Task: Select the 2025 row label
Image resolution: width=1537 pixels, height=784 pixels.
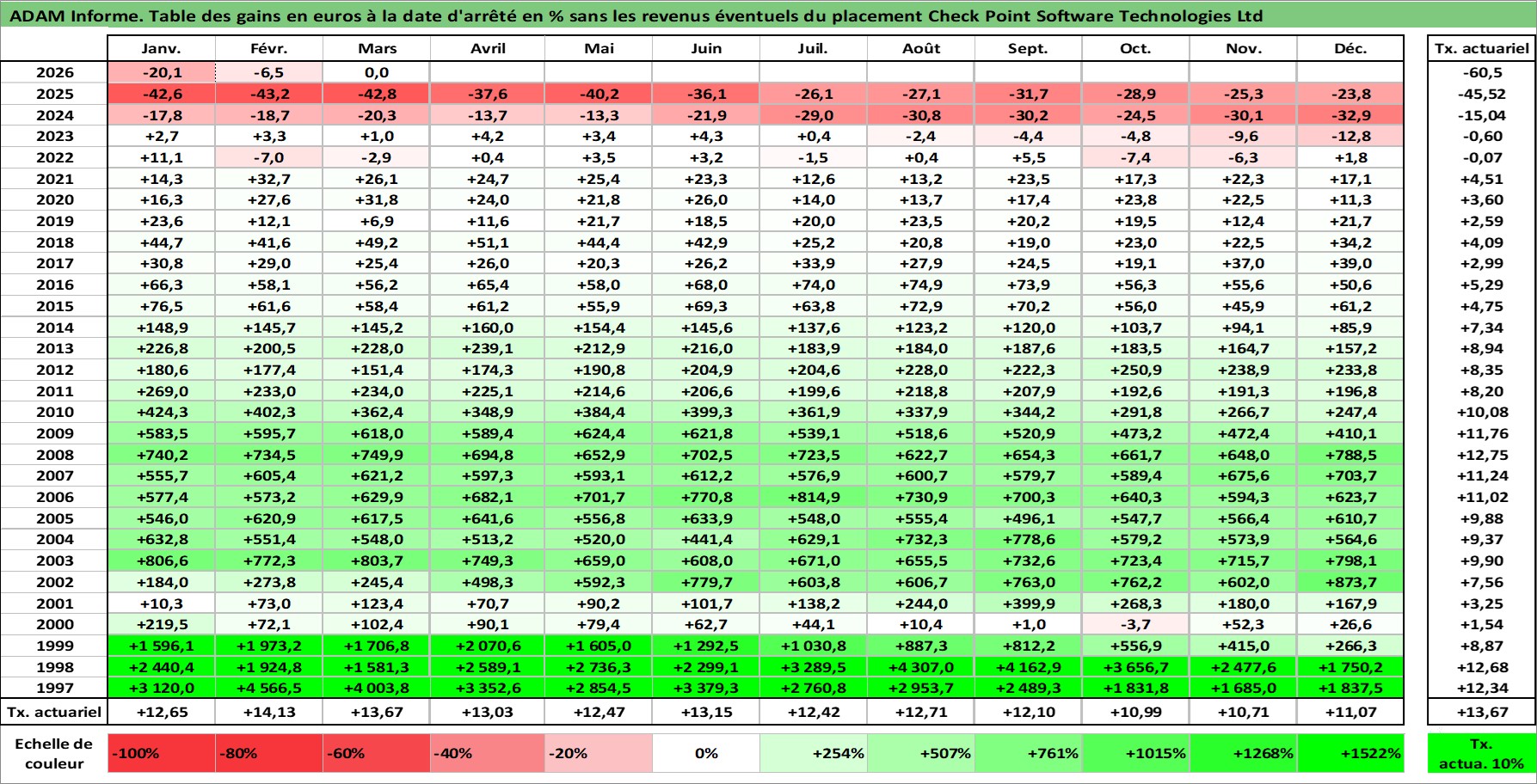Action: 54,94
